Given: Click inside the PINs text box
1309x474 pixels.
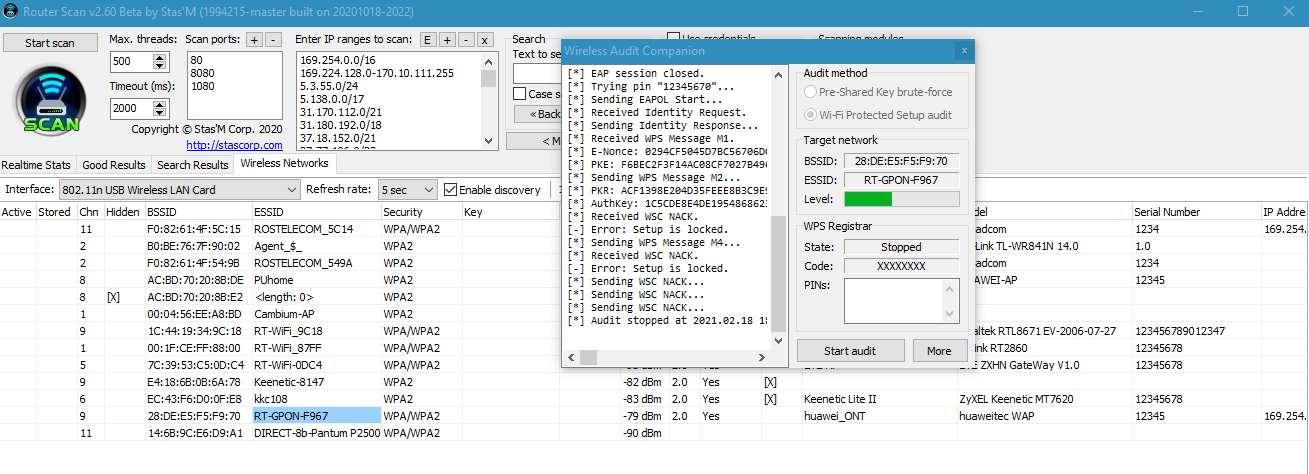Looking at the screenshot, I should (901, 300).
